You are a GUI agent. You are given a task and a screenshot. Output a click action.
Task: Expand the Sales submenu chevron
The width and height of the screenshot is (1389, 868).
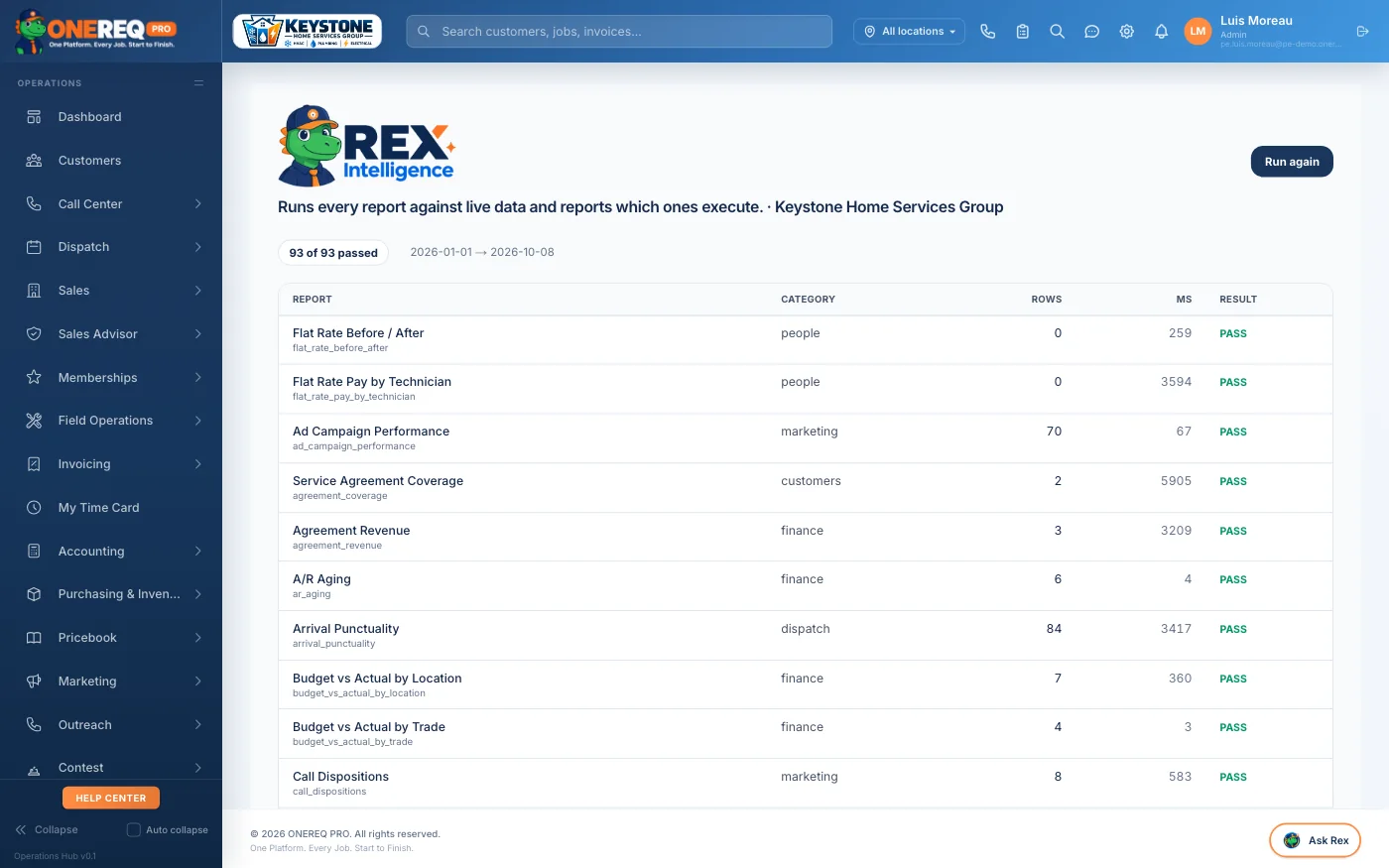pyautogui.click(x=198, y=291)
